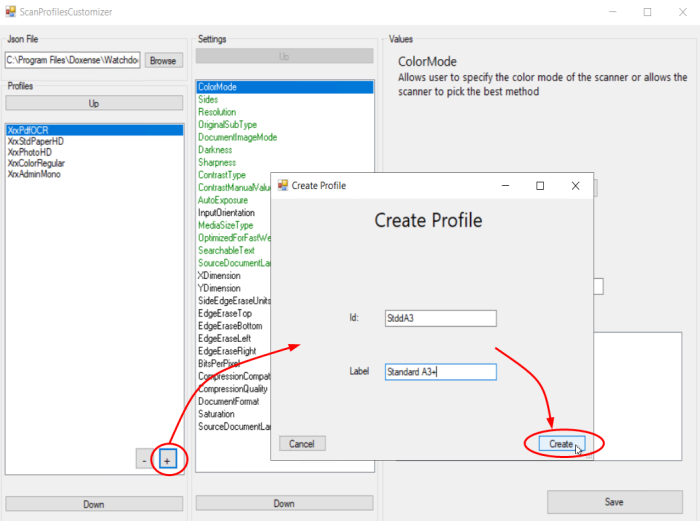This screenshot has width=700, height=521.
Task: Click the plus button to add profile
Action: [x=167, y=459]
